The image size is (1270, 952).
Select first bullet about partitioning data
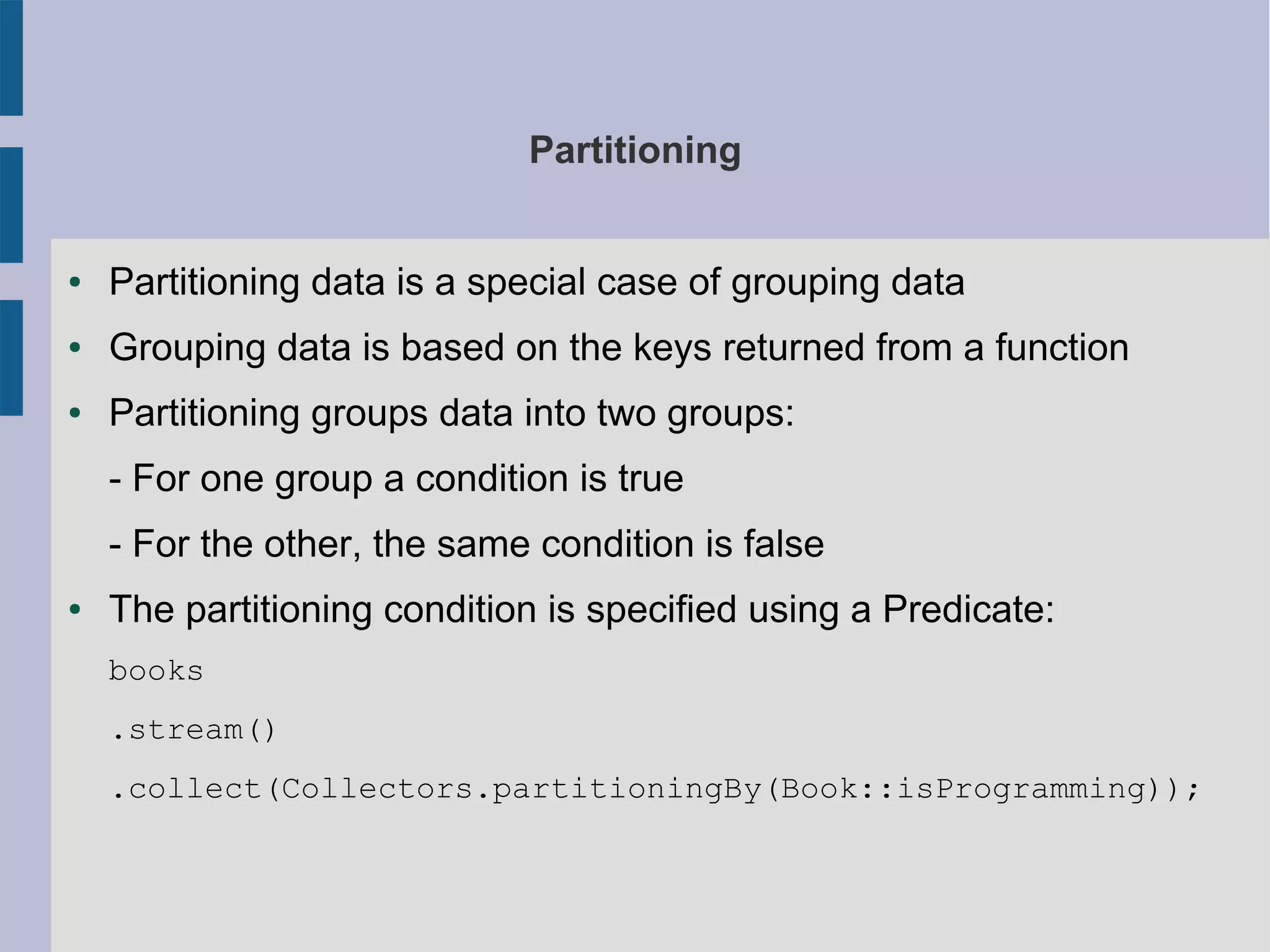[x=536, y=282]
